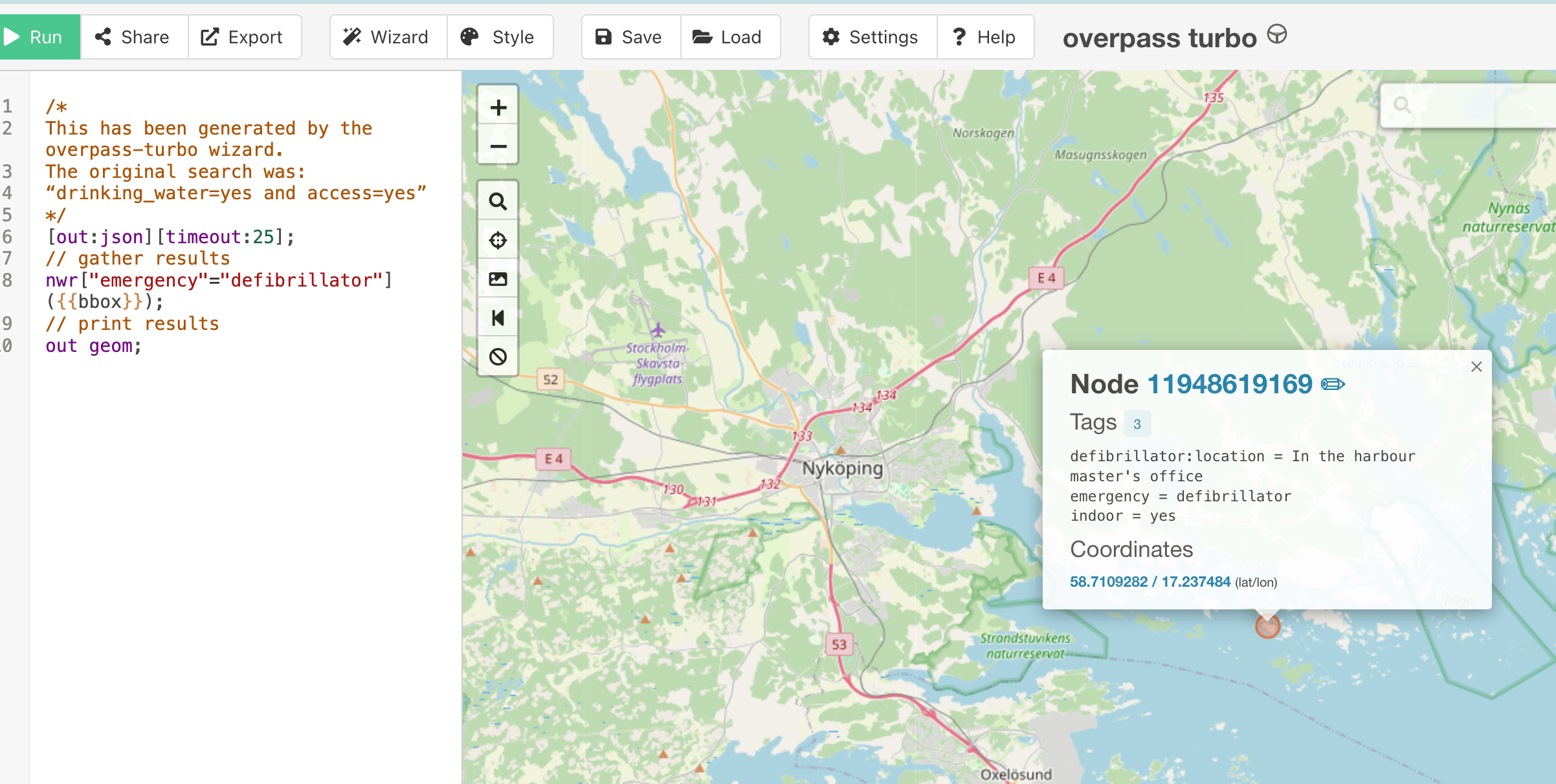Open the Help dialog
The height and width of the screenshot is (784, 1556).
pyautogui.click(x=984, y=37)
